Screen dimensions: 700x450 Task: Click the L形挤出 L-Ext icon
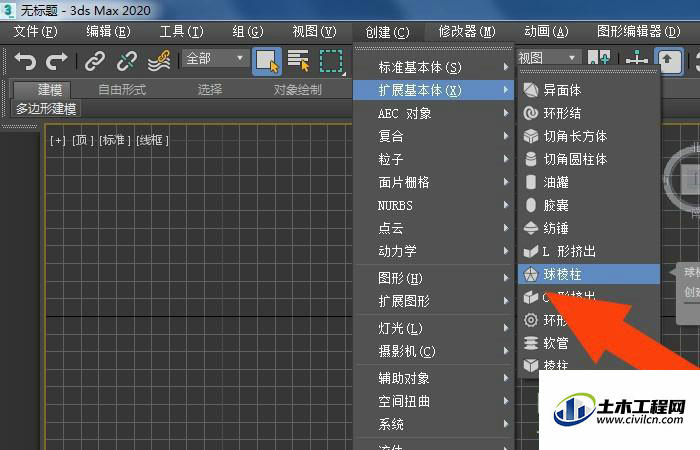tap(530, 251)
